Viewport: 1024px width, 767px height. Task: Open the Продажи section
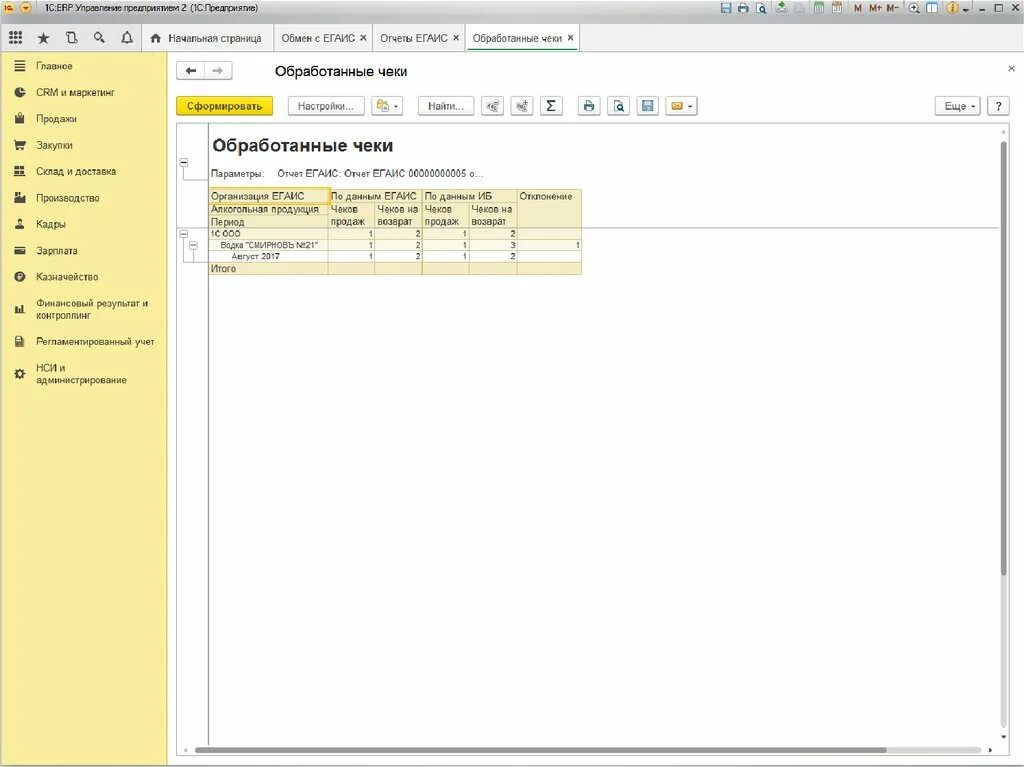[x=56, y=119]
